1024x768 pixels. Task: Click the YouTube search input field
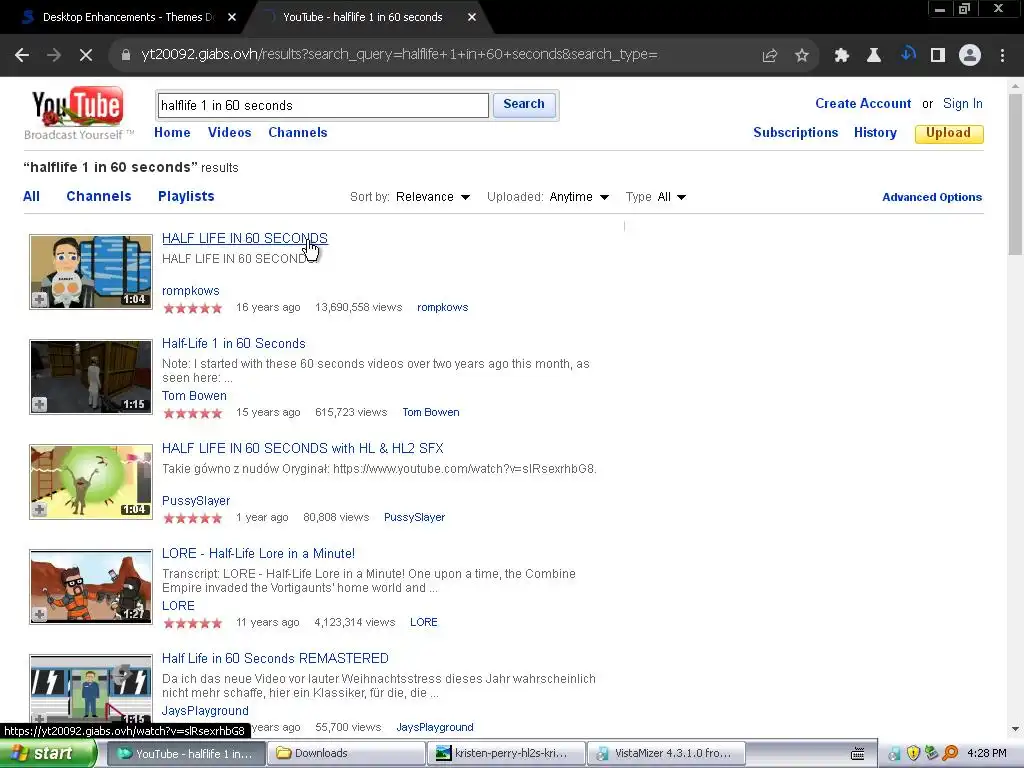point(323,105)
